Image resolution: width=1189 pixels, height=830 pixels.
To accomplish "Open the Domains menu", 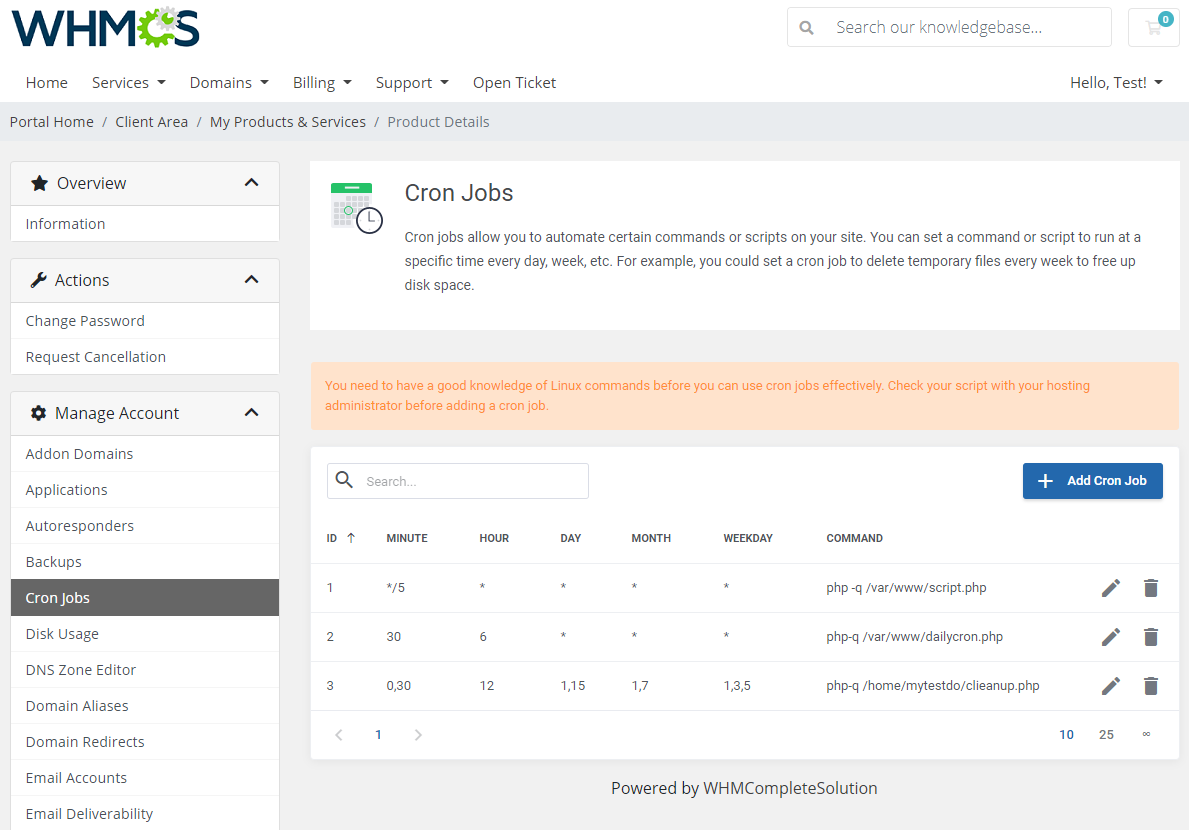I will [x=228, y=82].
